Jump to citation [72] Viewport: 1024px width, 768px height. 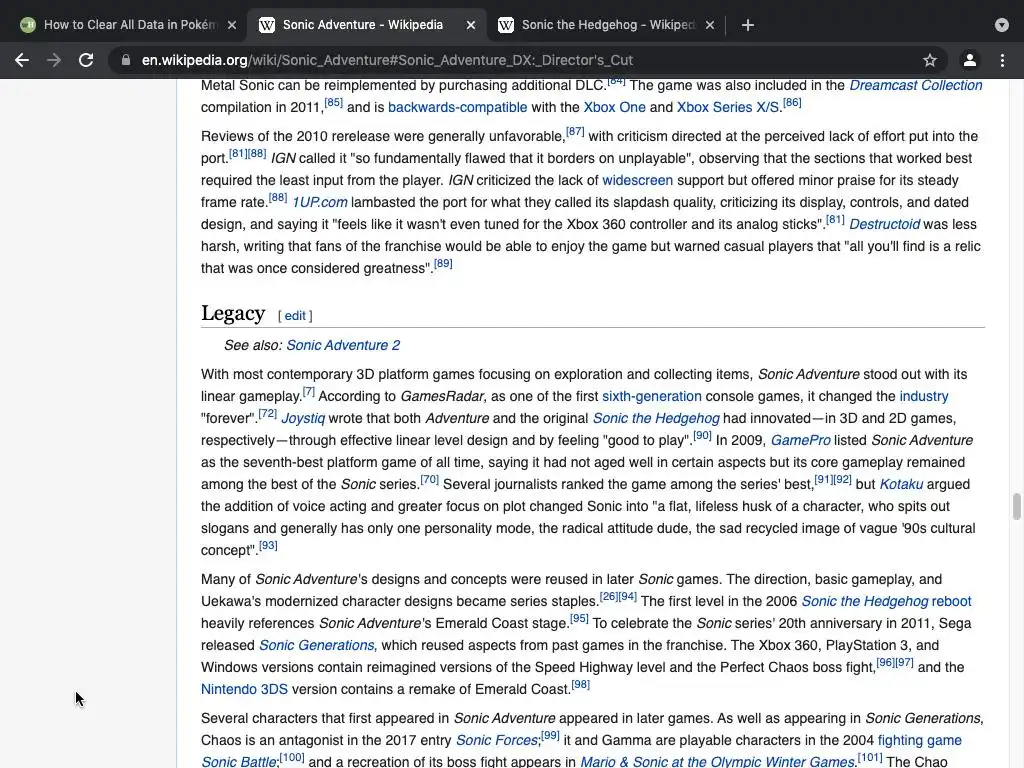[x=268, y=413]
